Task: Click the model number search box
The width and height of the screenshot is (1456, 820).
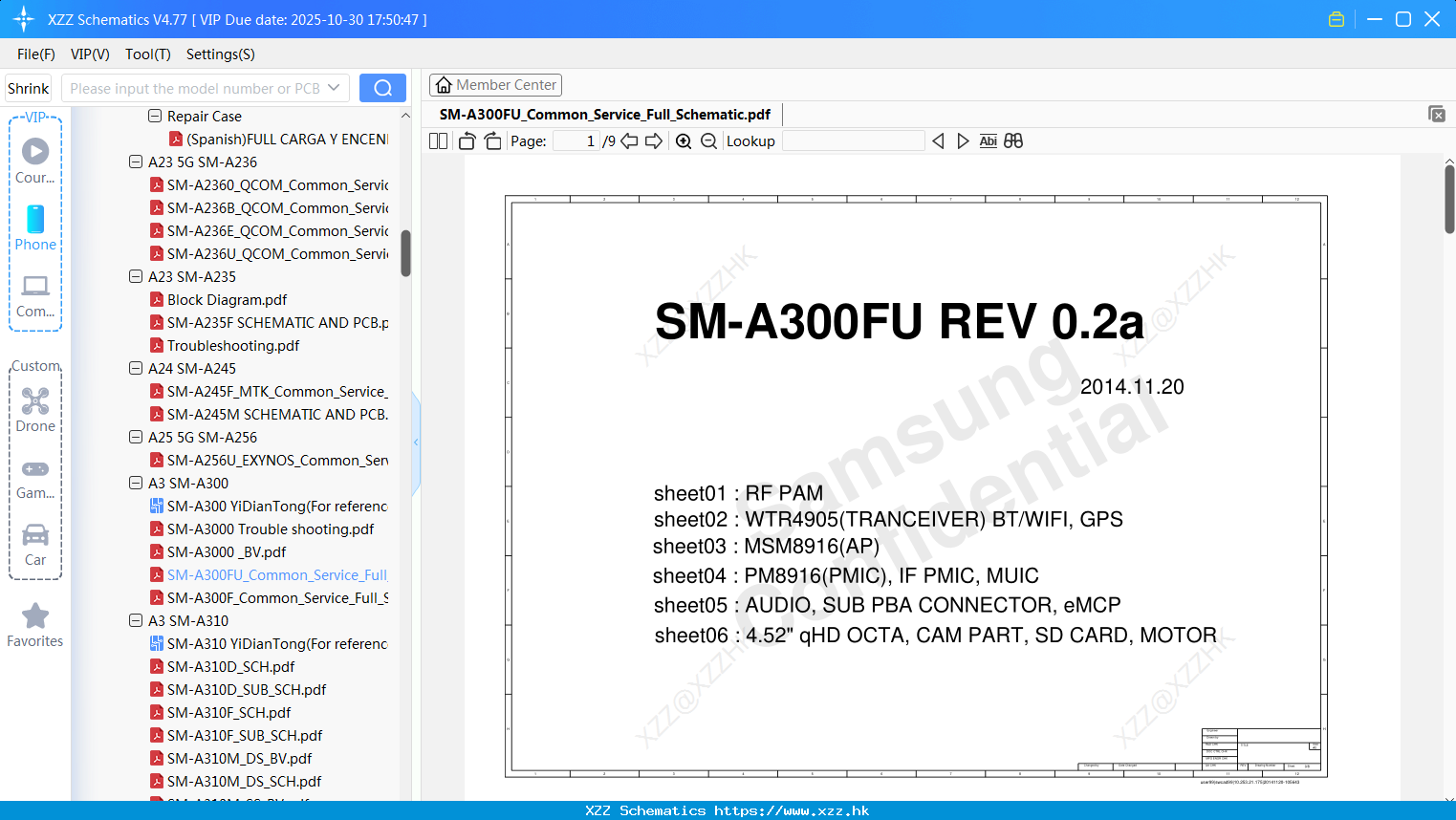Action: (195, 88)
